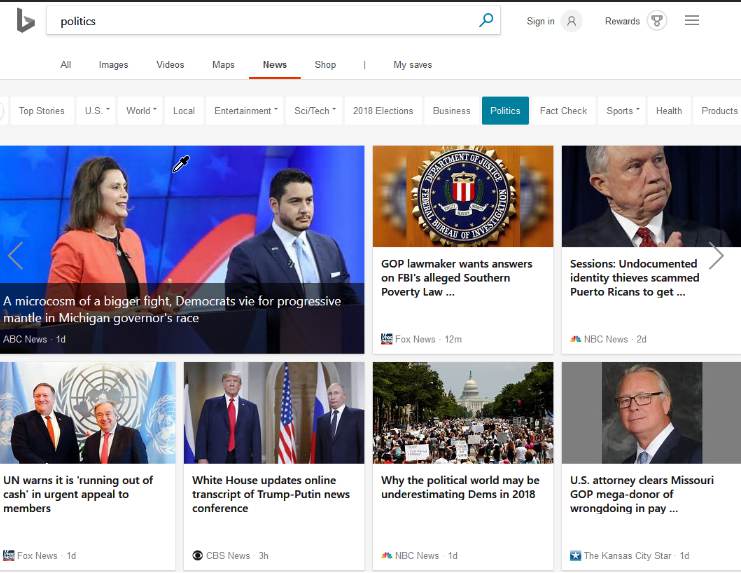Expand the World category dropdown
The image size is (741, 573).
pyautogui.click(x=141, y=111)
